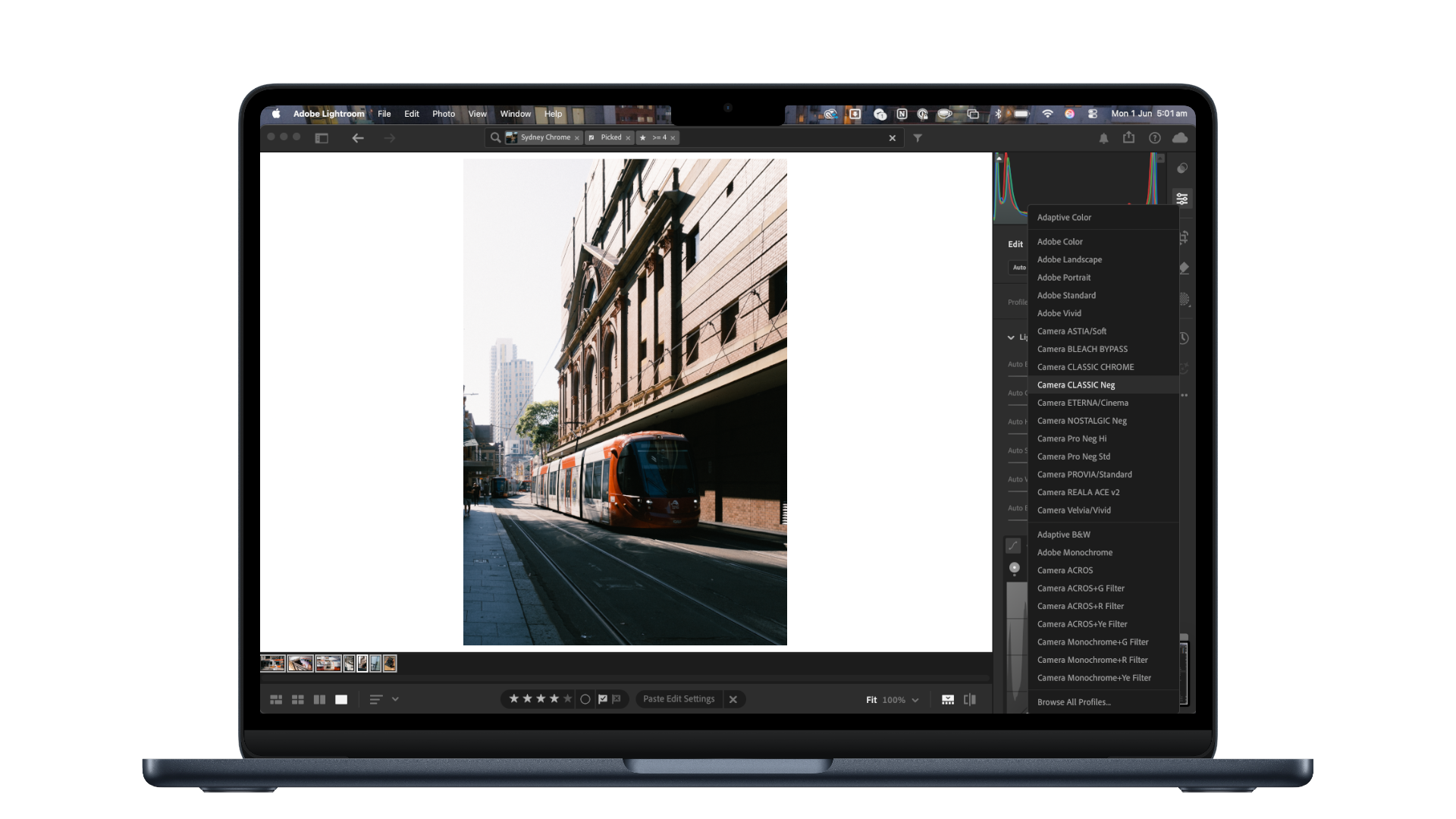Screen dimensions: 1456x819
Task: Clear the entire search field
Action: tap(893, 138)
